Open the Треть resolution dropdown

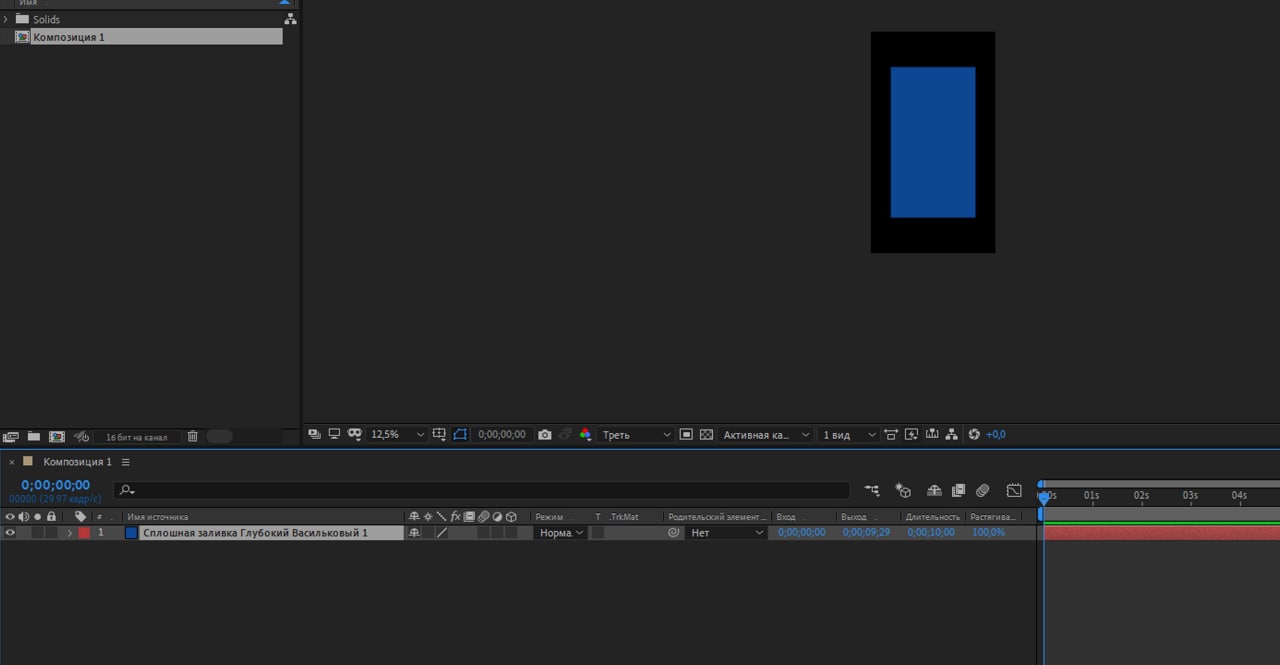(x=637, y=435)
